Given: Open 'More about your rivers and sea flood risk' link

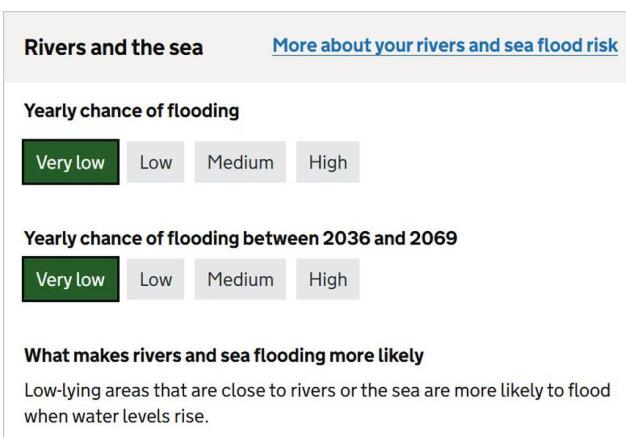Looking at the screenshot, I should point(445,47).
